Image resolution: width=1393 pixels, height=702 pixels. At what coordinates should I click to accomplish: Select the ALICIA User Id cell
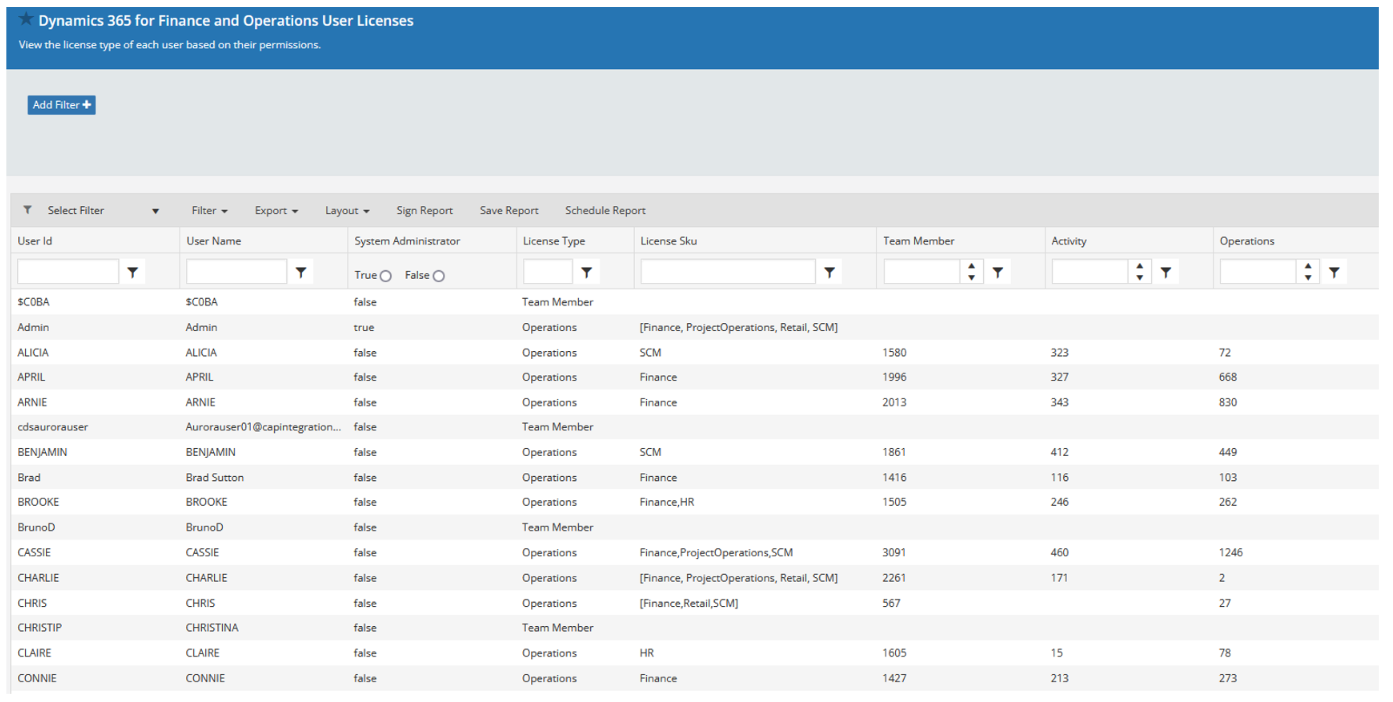coord(33,352)
